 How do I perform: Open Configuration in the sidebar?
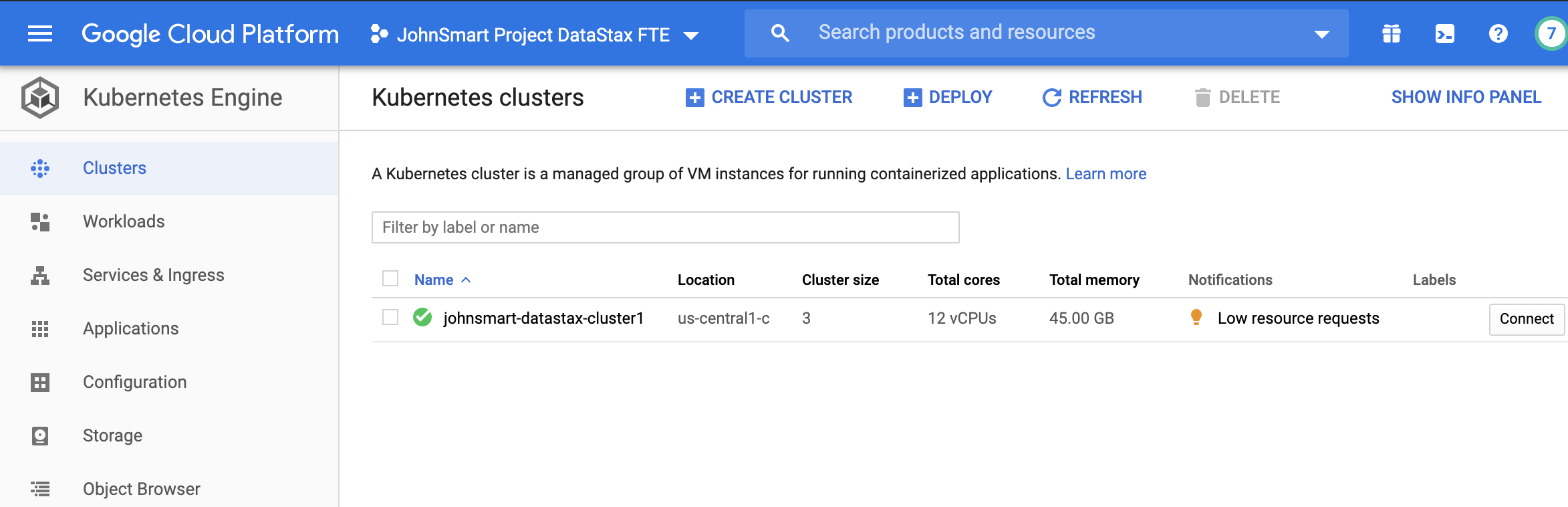pyautogui.click(x=169, y=382)
